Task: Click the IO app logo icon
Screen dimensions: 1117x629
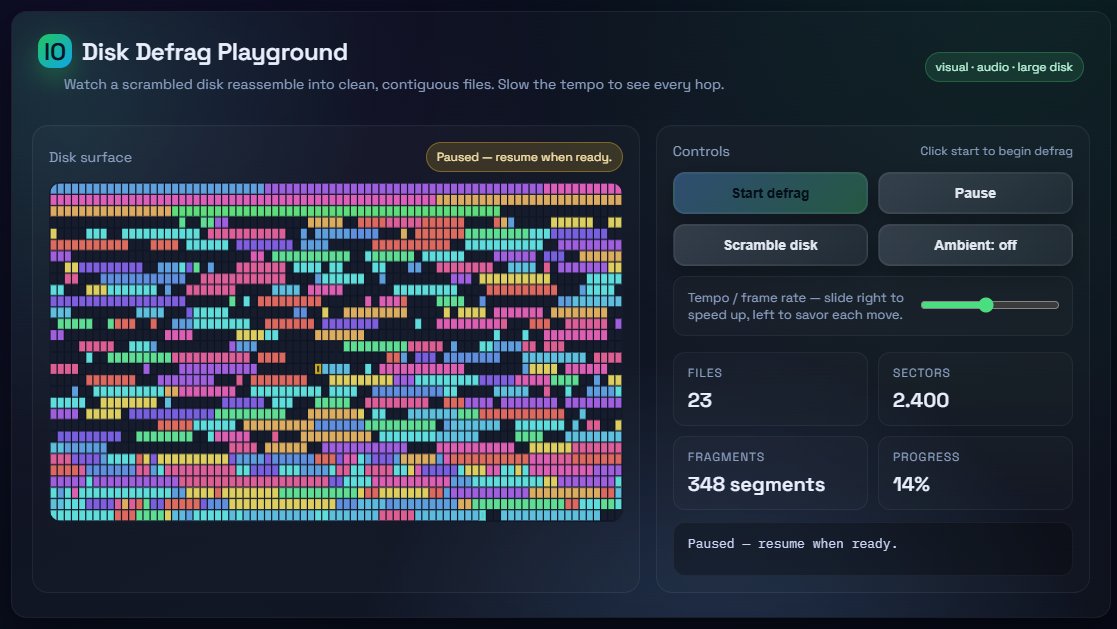Action: click(x=55, y=51)
